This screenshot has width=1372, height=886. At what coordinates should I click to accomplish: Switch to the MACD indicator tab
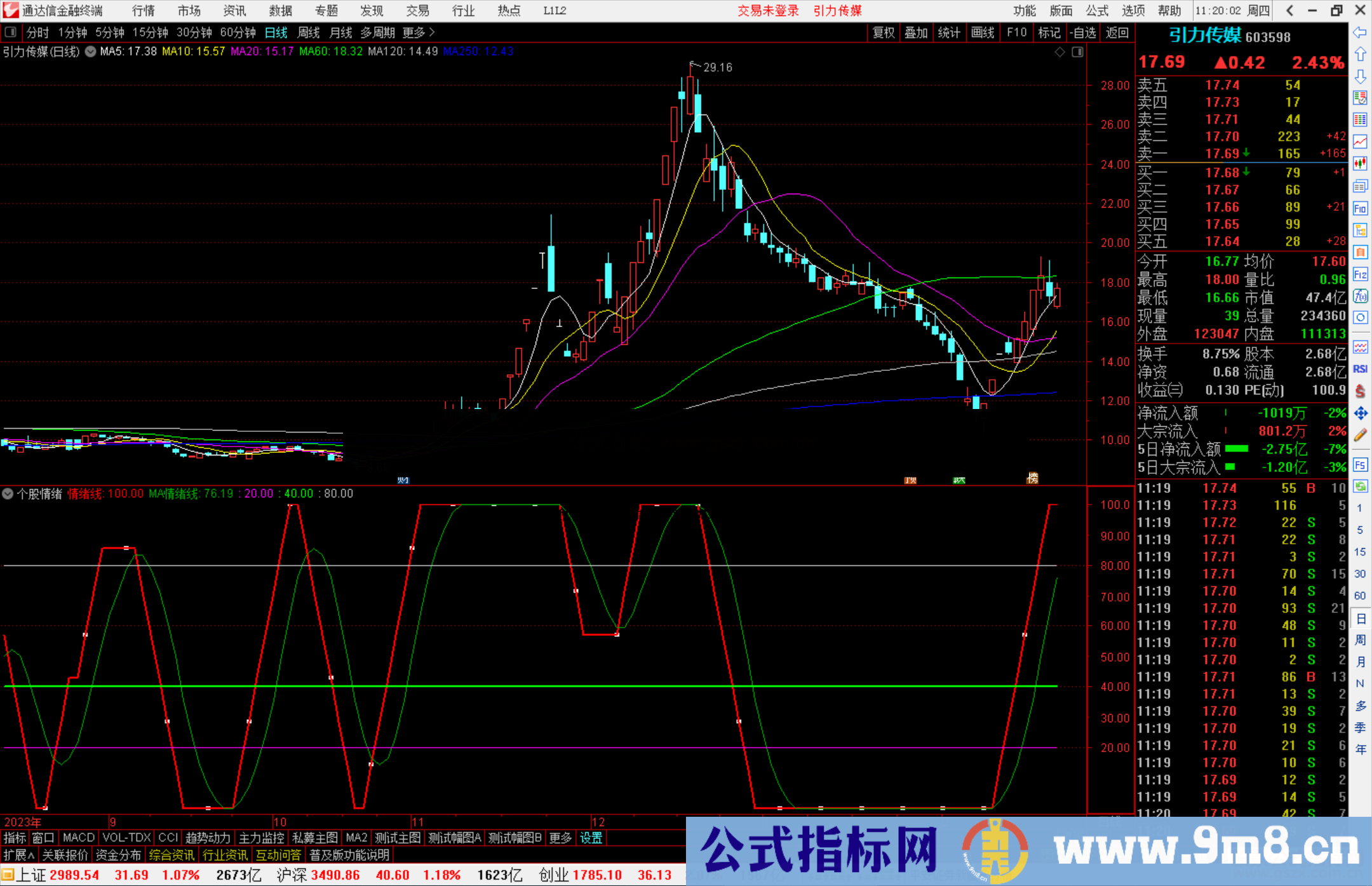tap(77, 838)
